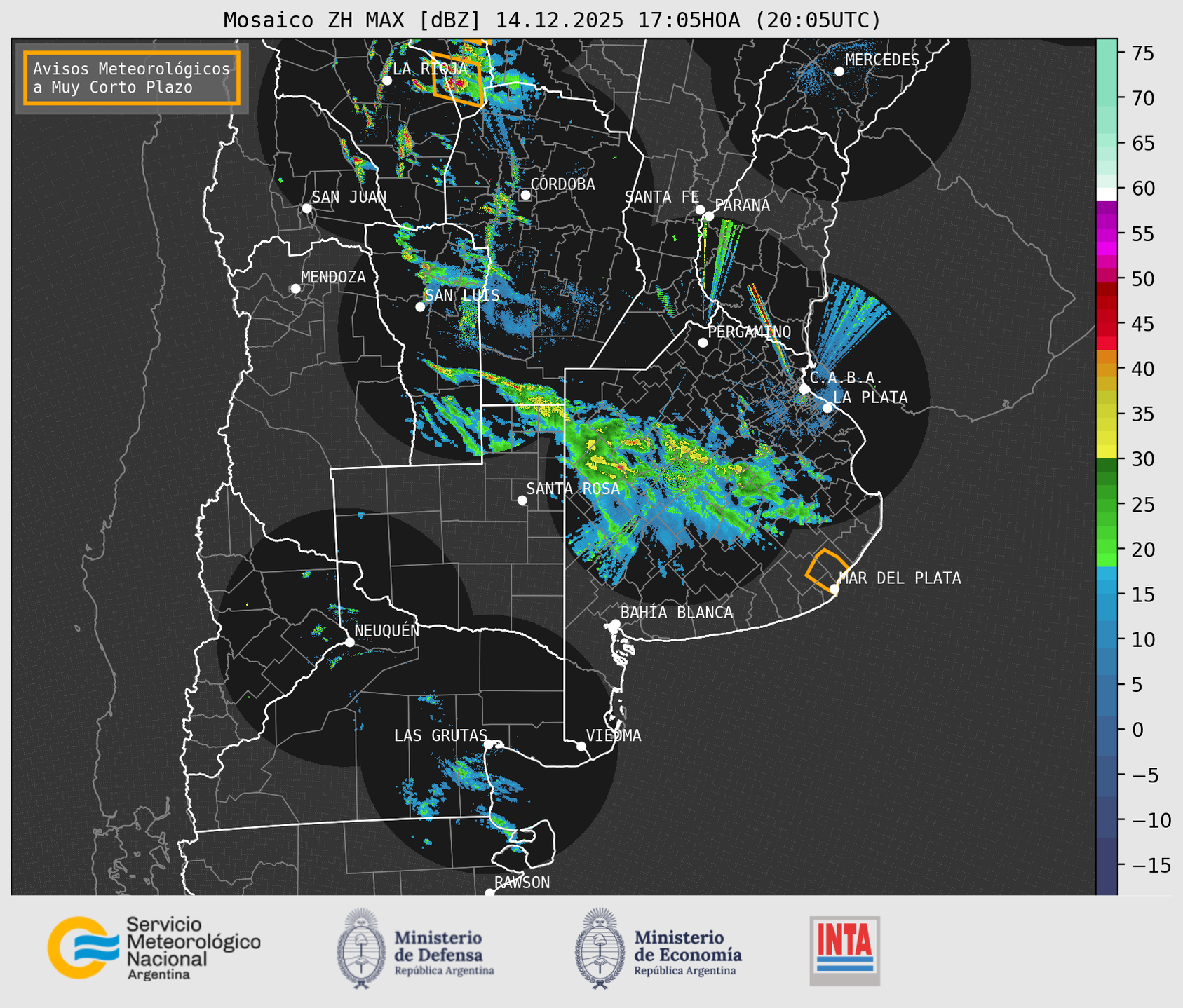Viewport: 1183px width, 1008px height.
Task: Click the 'RAWSON' map label
Action: click(522, 883)
